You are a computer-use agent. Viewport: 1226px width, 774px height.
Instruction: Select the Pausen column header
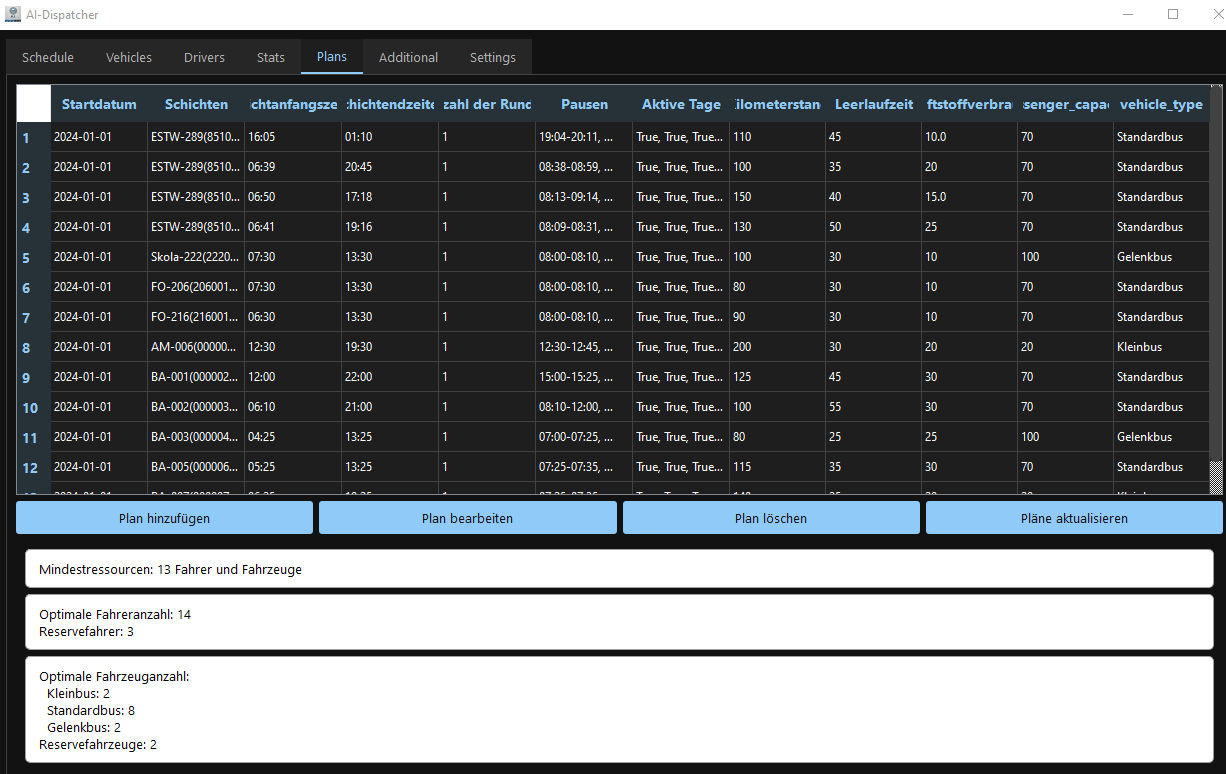click(x=584, y=104)
